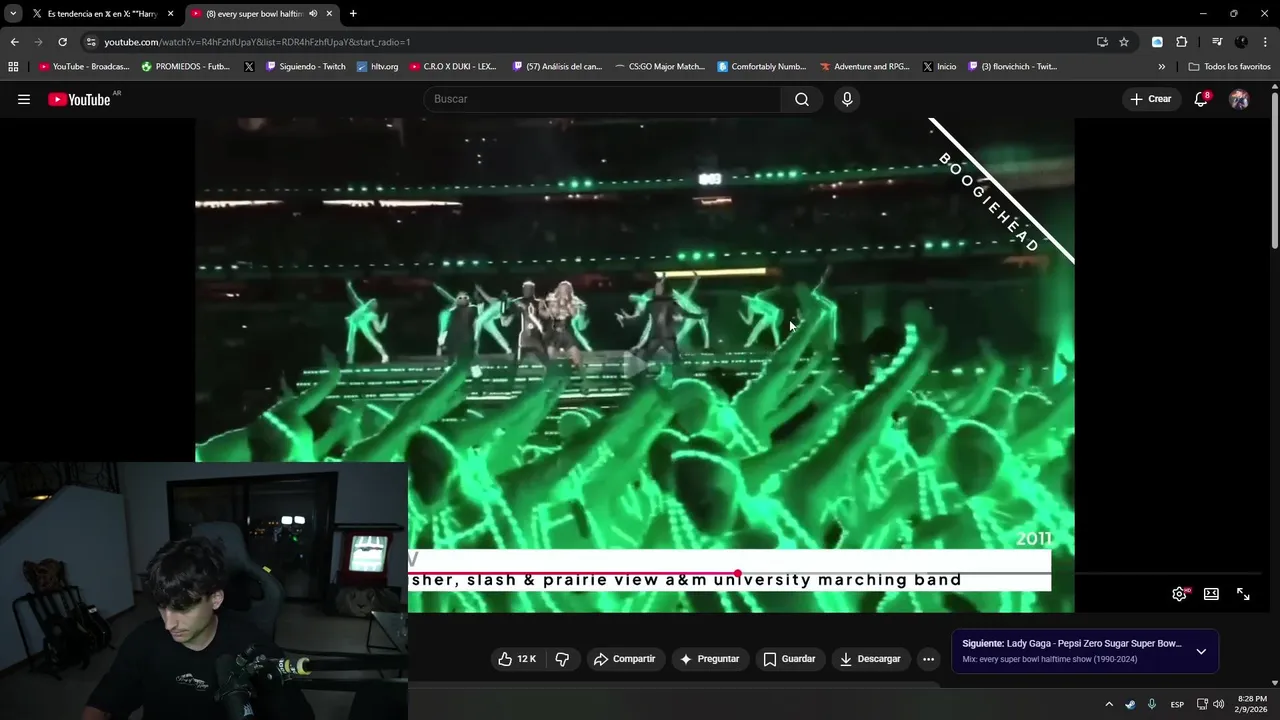Viewport: 1280px width, 720px height.
Task: Show hidden system tray icons
Action: pos(1108,704)
